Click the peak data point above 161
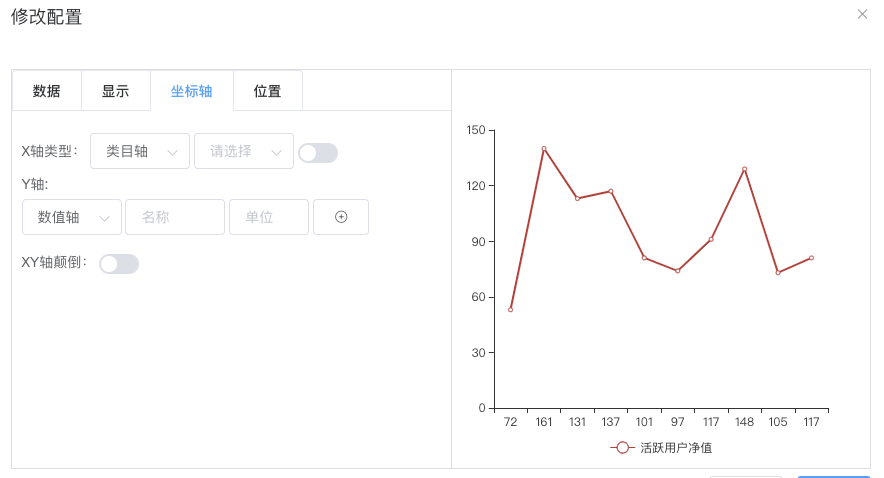 [544, 149]
